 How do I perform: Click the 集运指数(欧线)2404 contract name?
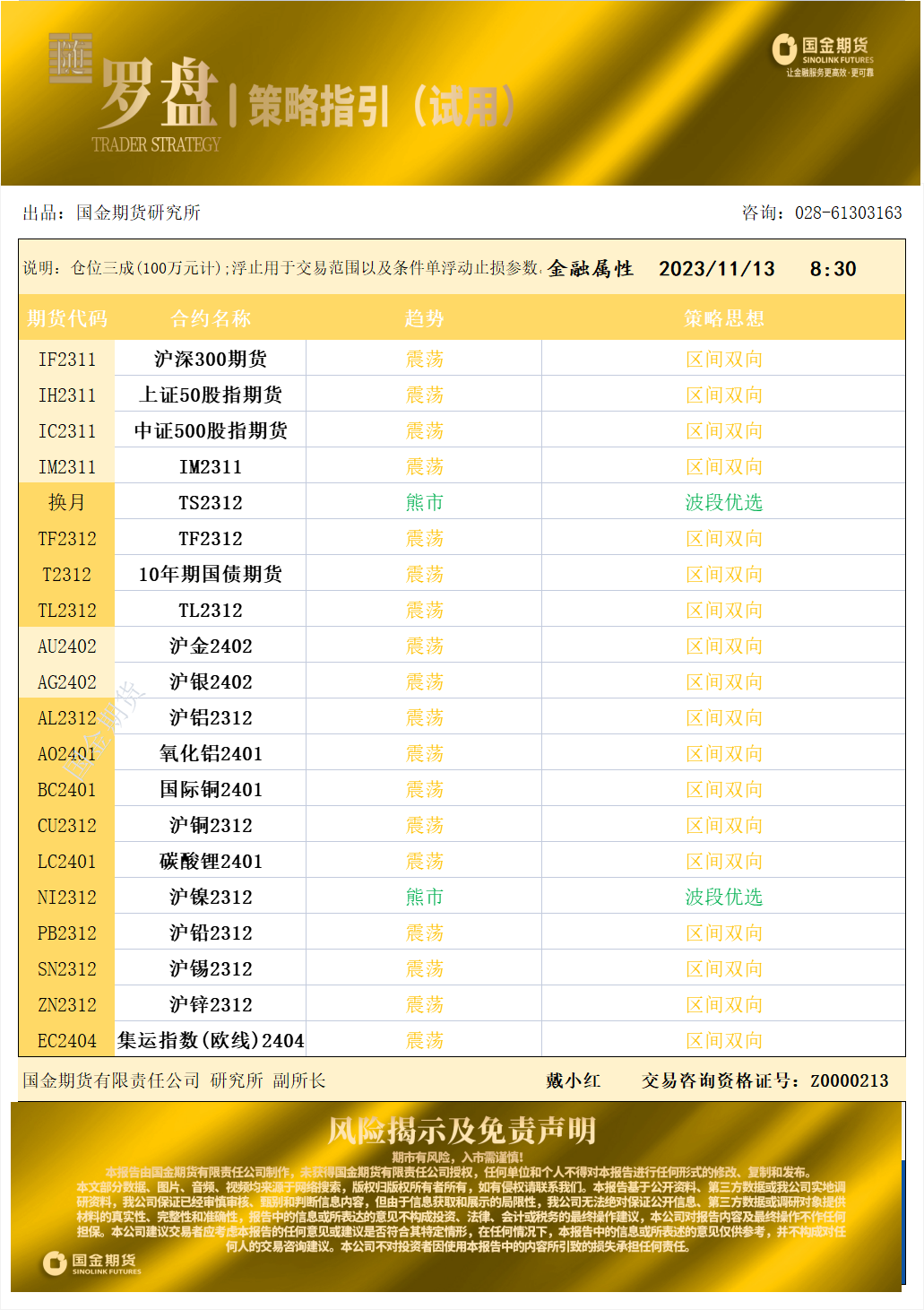pyautogui.click(x=211, y=1040)
